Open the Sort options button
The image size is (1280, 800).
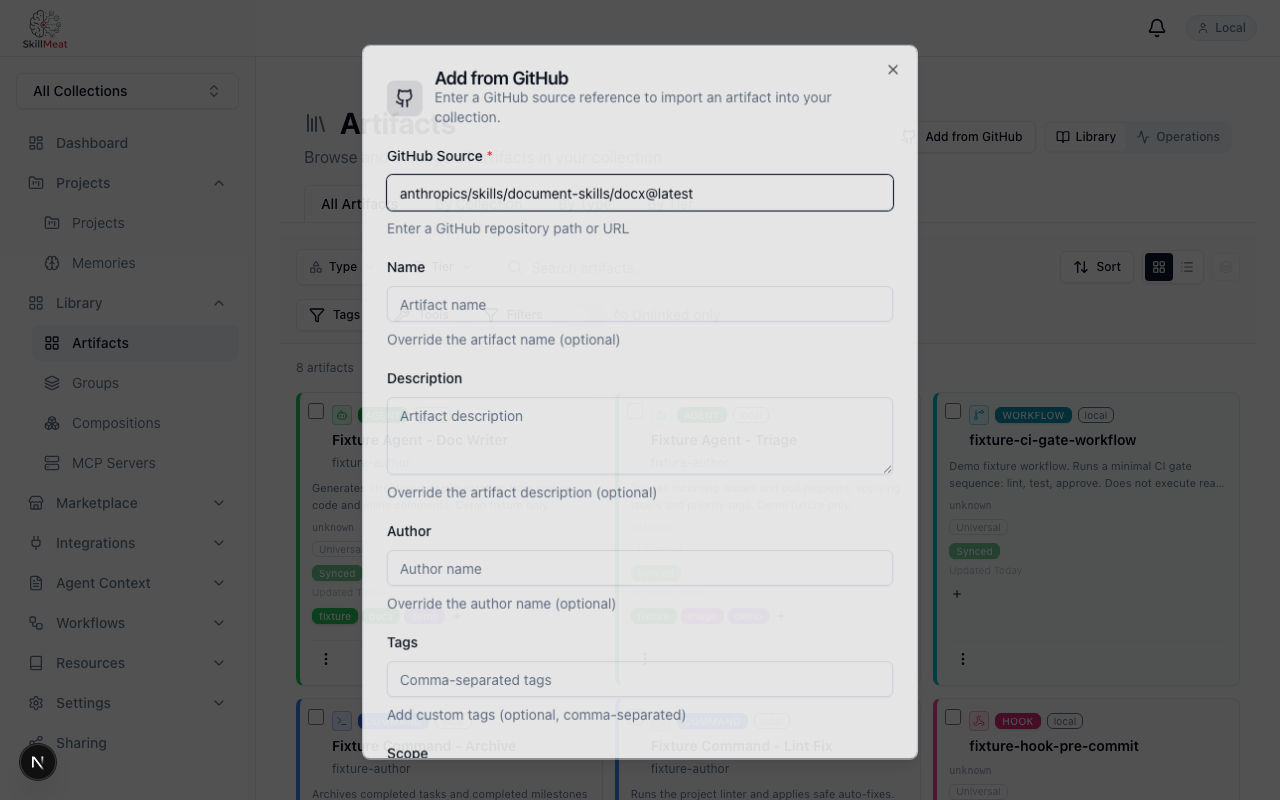coord(1097,267)
